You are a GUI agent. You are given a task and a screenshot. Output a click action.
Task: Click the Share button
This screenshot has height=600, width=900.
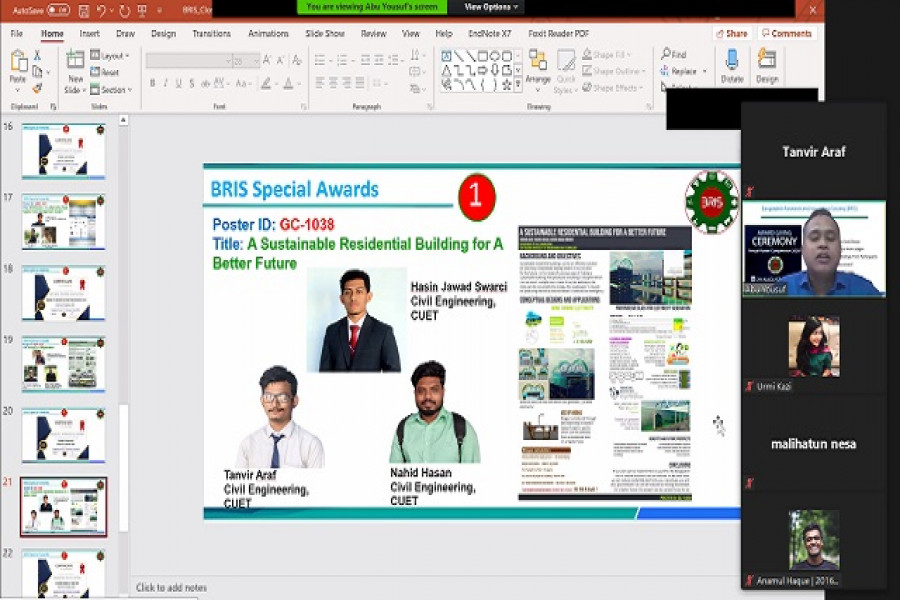[x=731, y=33]
